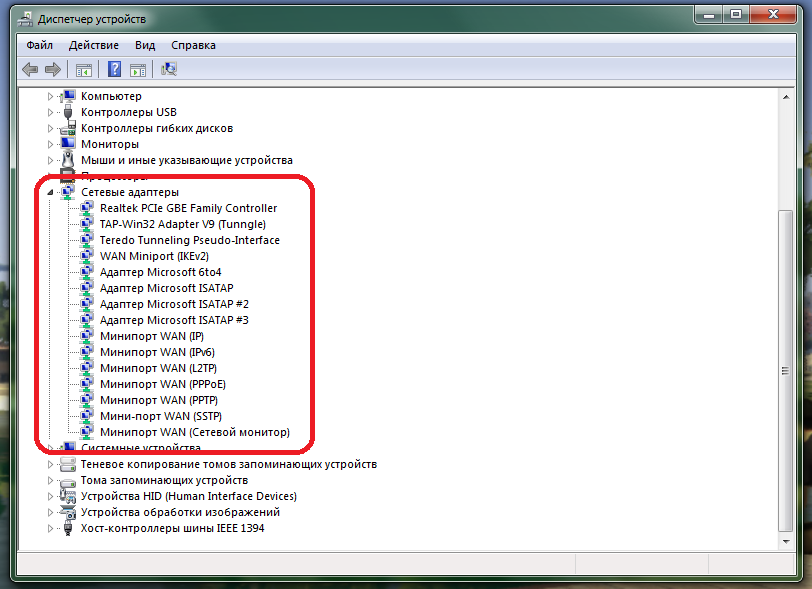Select Адаптер Microsoft 6to4

[x=161, y=272]
